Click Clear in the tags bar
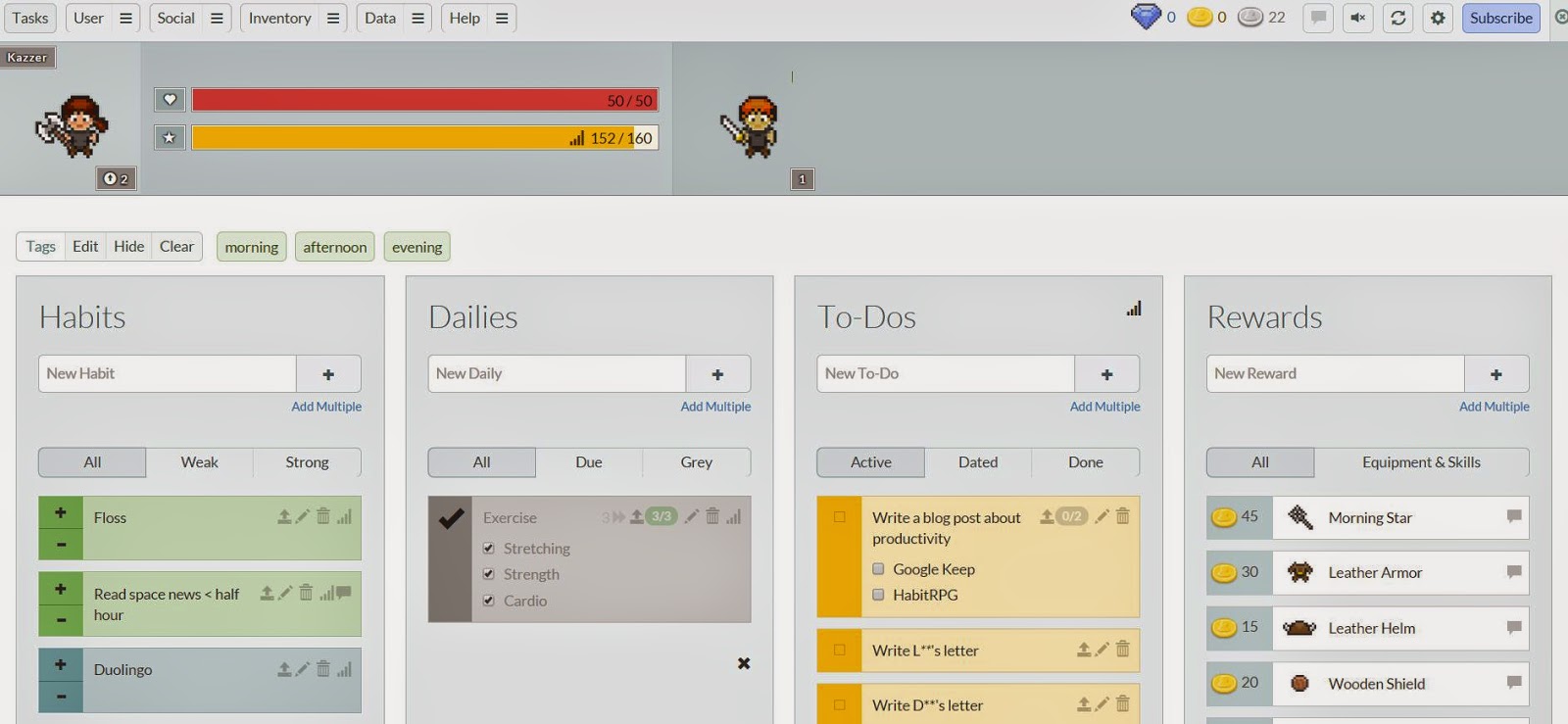This screenshot has width=1568, height=724. (177, 246)
